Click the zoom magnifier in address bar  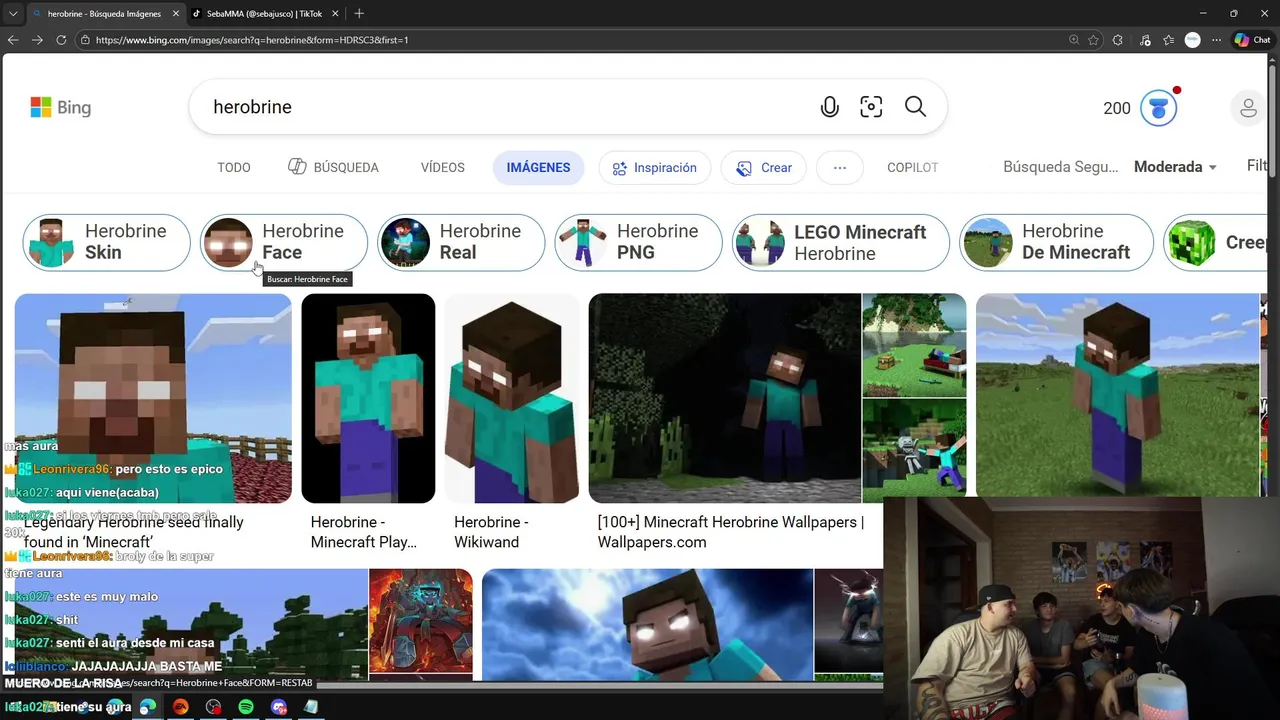pos(1074,40)
